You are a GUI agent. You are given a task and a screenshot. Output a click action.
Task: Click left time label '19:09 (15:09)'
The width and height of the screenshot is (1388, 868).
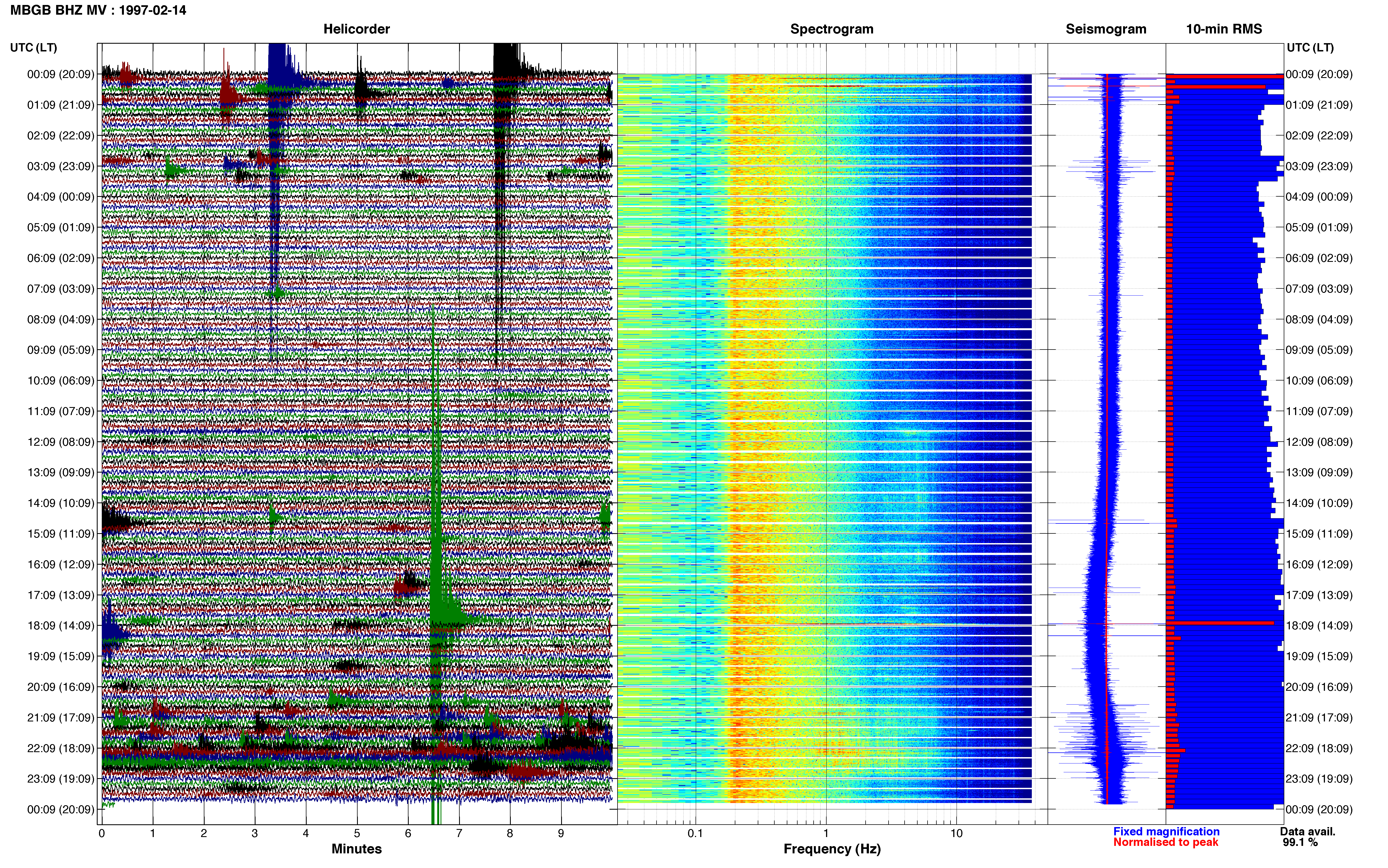[x=61, y=656]
